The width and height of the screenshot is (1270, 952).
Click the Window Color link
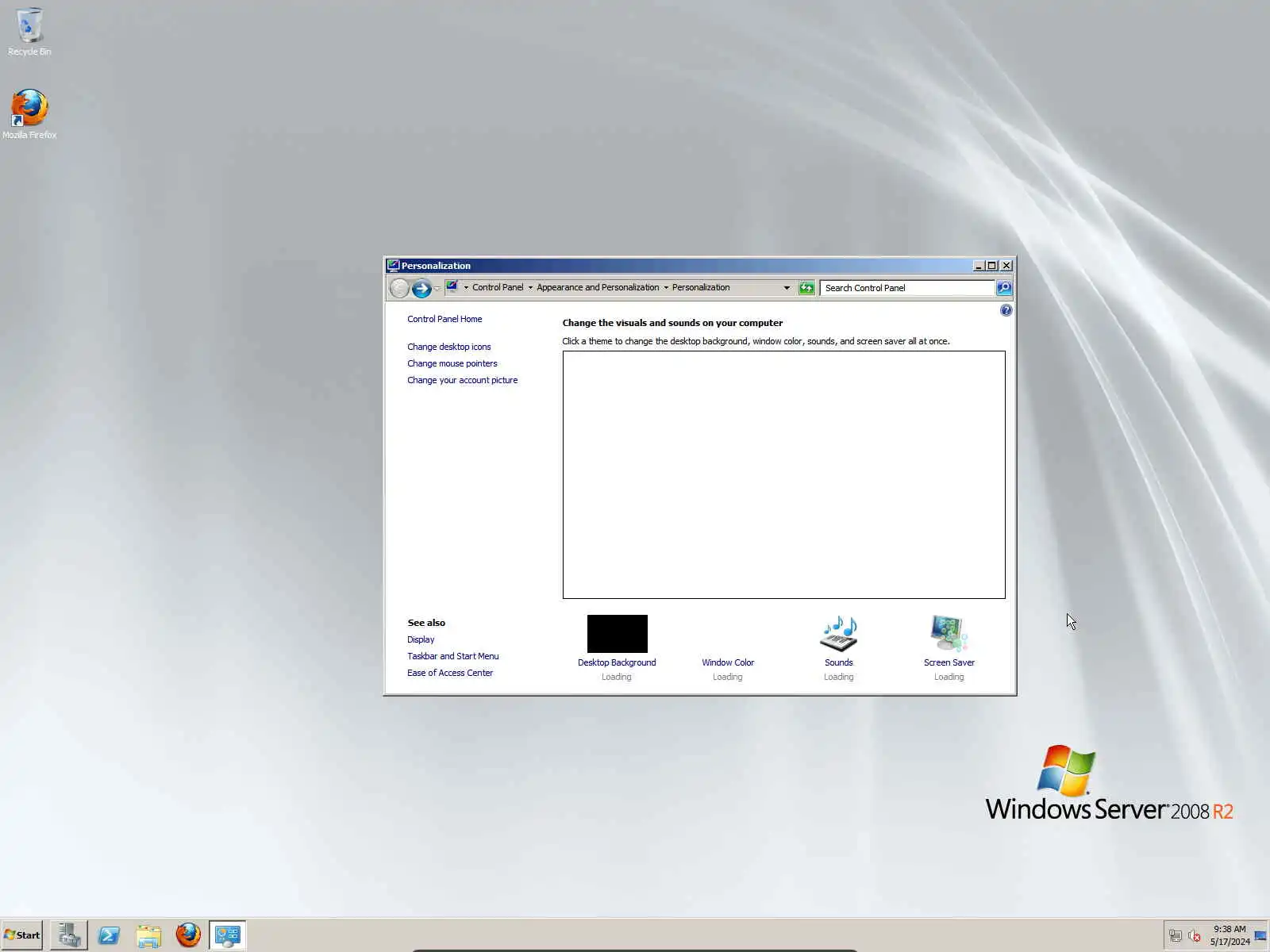(x=728, y=662)
